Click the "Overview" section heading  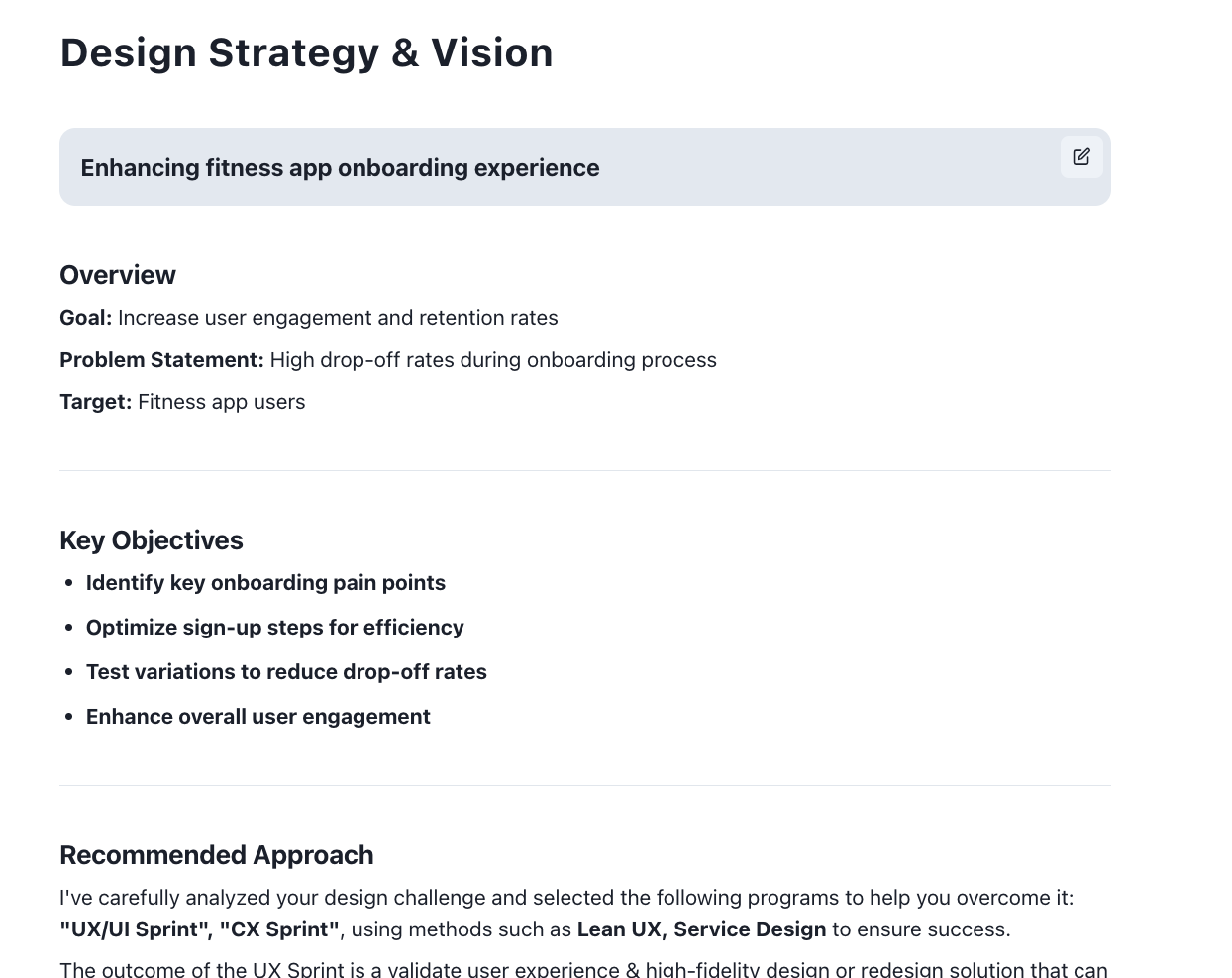tap(118, 275)
